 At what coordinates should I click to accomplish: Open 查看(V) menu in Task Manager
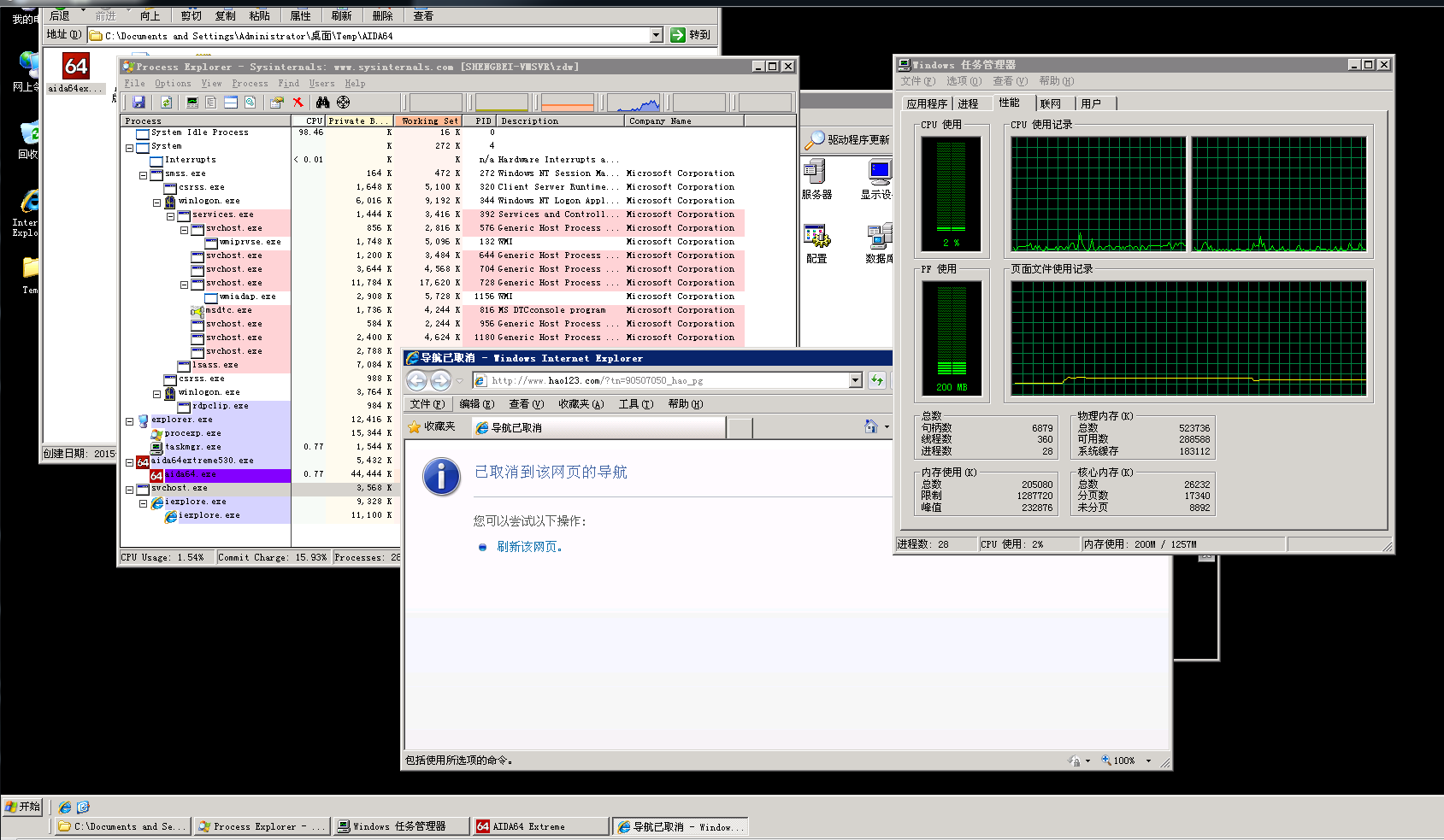[x=1010, y=81]
